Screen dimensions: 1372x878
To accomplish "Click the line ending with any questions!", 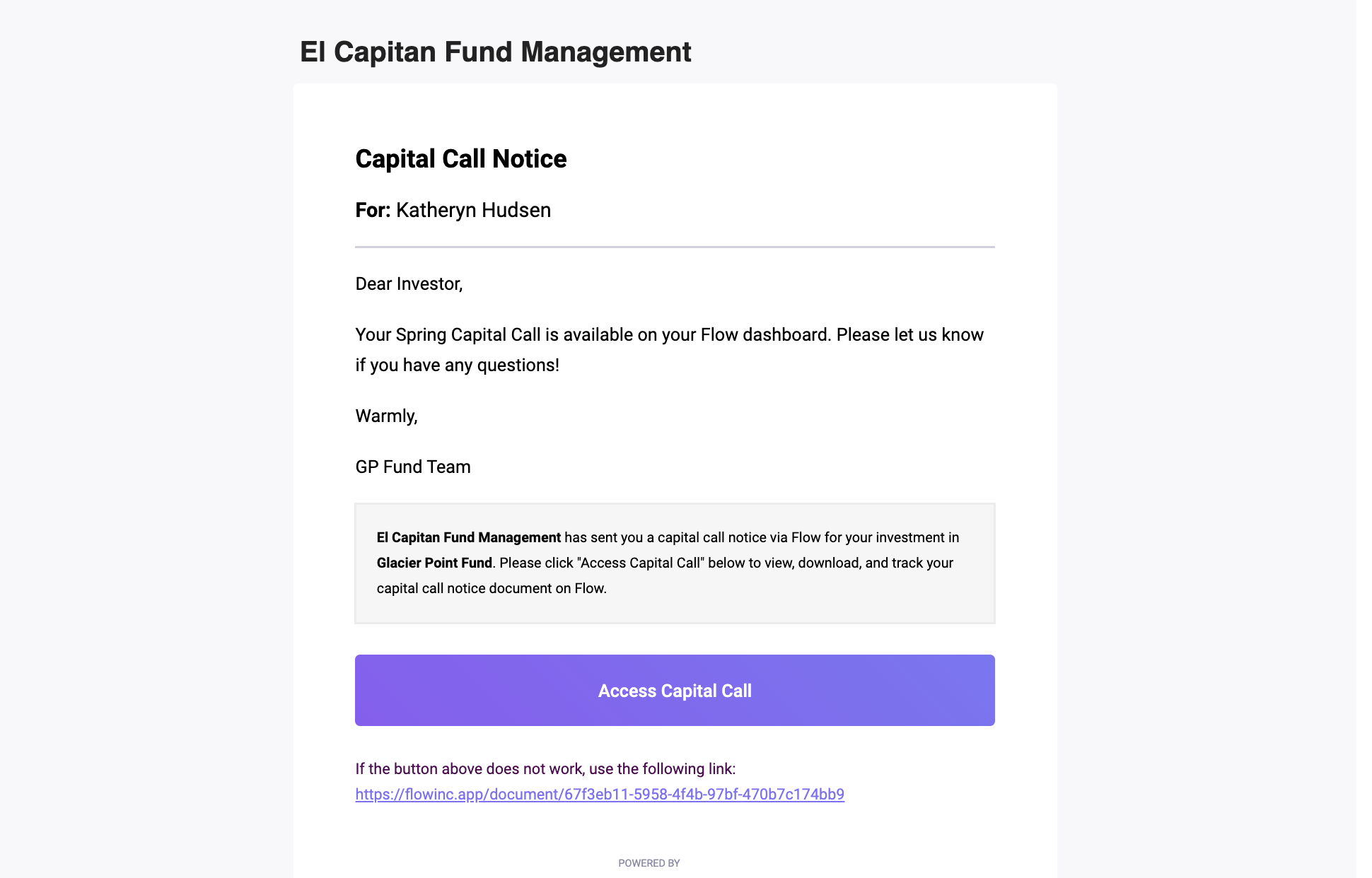I will point(457,365).
